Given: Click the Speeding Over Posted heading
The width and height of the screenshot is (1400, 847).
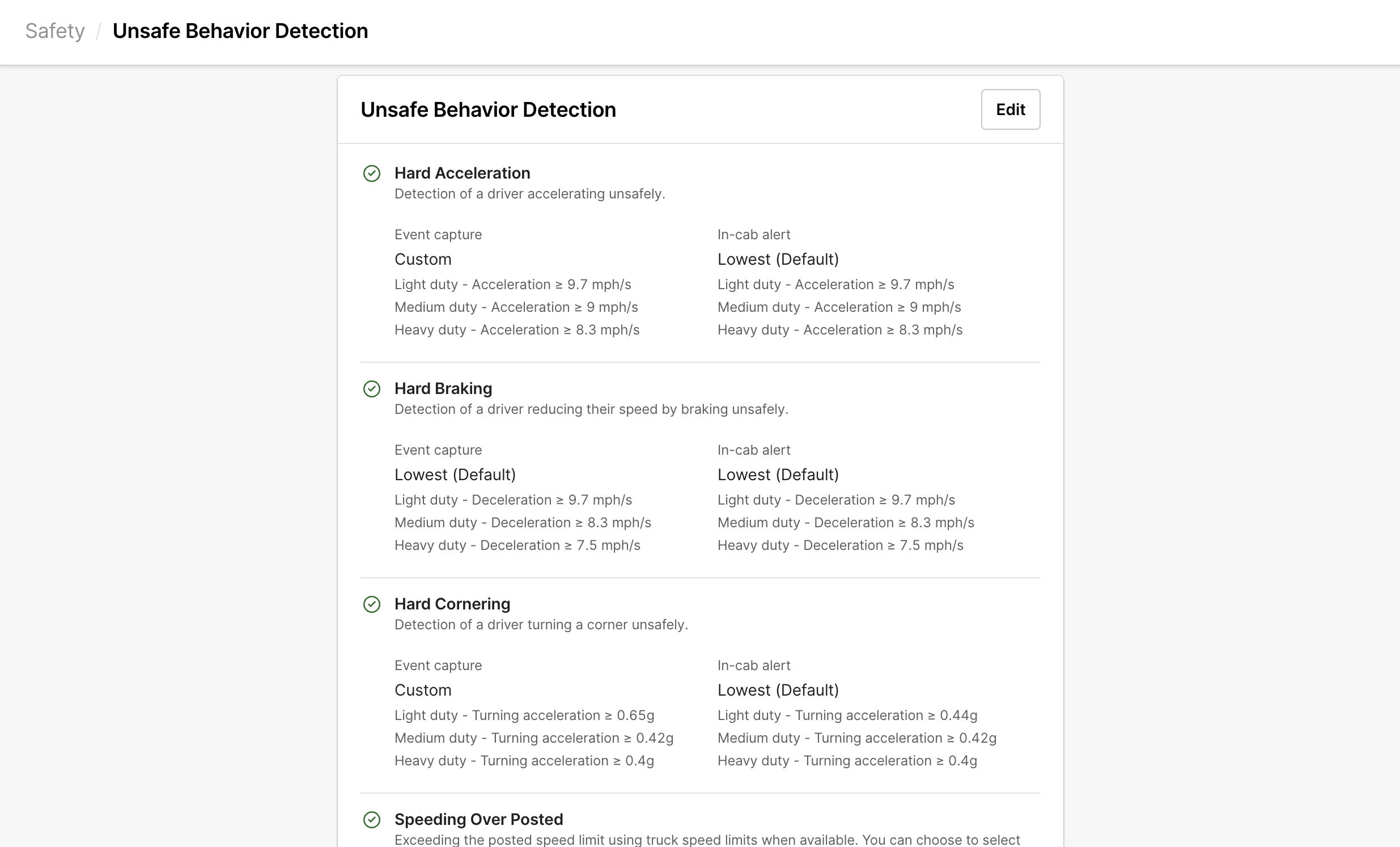Looking at the screenshot, I should pos(478,819).
